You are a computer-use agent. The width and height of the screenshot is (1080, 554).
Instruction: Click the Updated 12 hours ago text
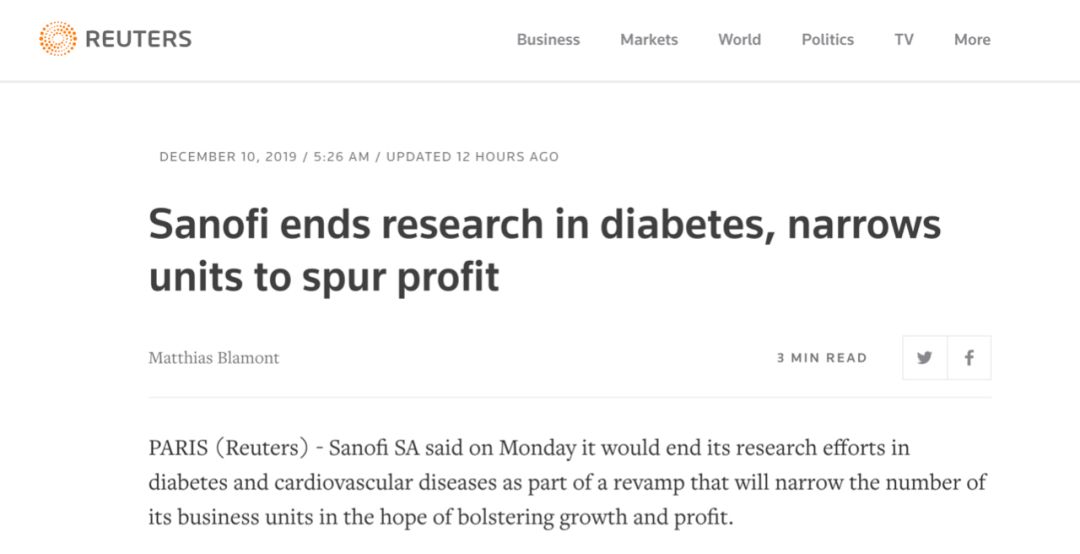tap(472, 157)
